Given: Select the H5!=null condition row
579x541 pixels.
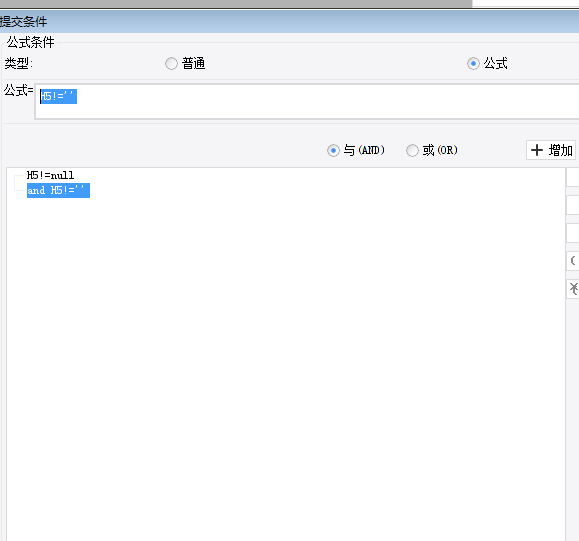Looking at the screenshot, I should pyautogui.click(x=50, y=175).
